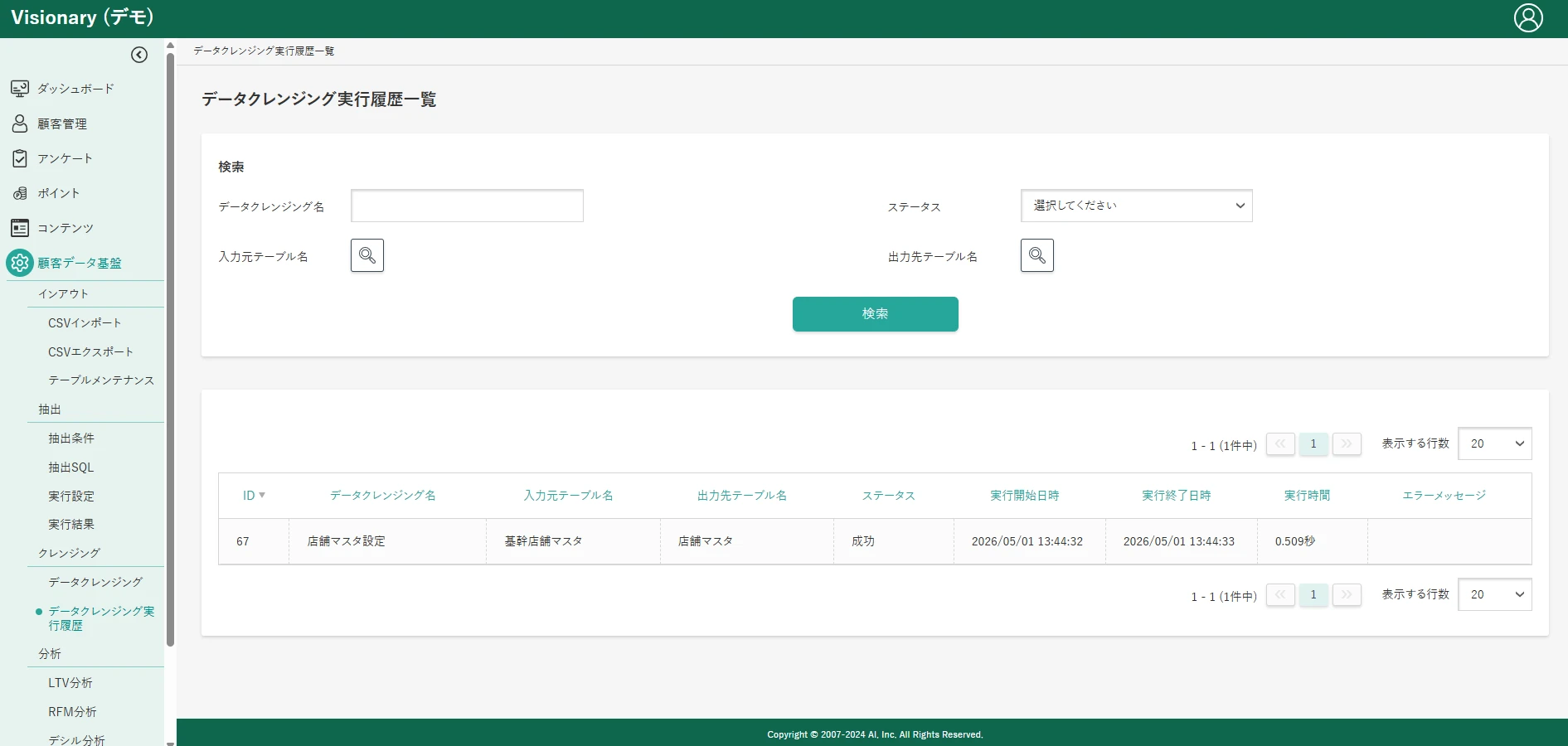This screenshot has width=1568, height=746.
Task: Sort by ステータス column header
Action: click(888, 495)
